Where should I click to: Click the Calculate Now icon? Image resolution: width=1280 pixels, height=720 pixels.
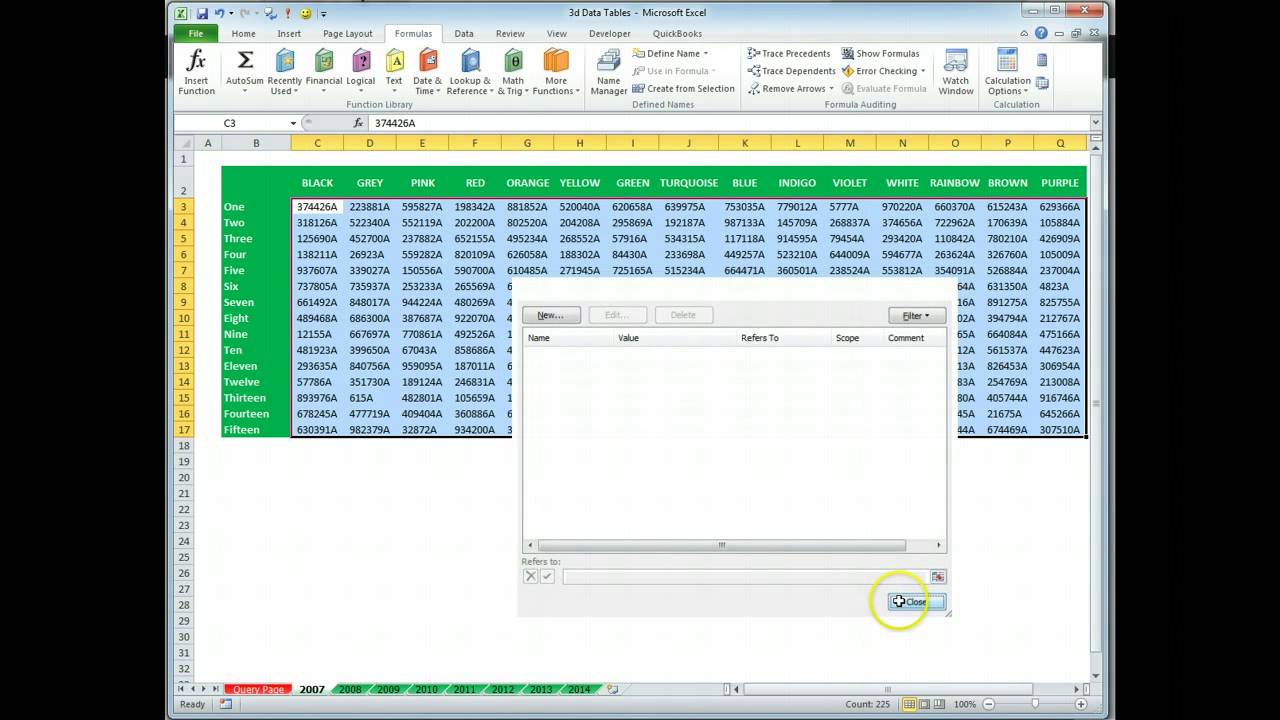pos(1042,60)
